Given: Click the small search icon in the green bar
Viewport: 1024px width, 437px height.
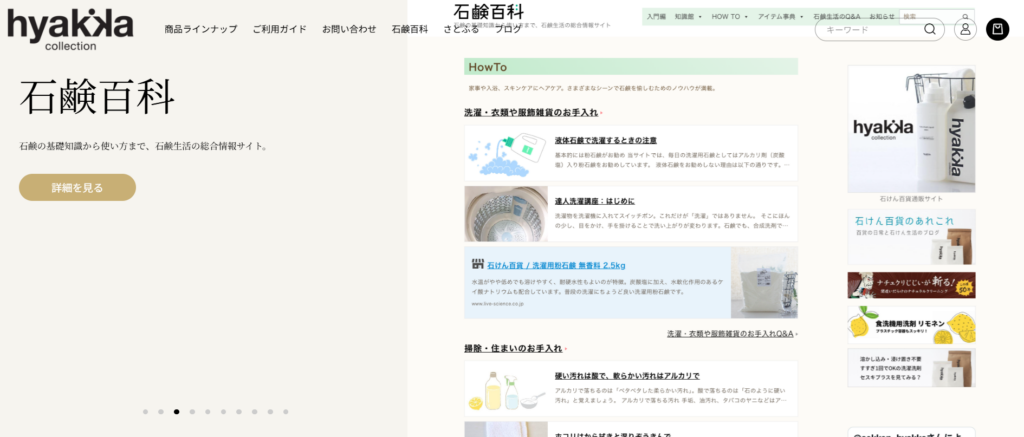Looking at the screenshot, I should (x=965, y=17).
